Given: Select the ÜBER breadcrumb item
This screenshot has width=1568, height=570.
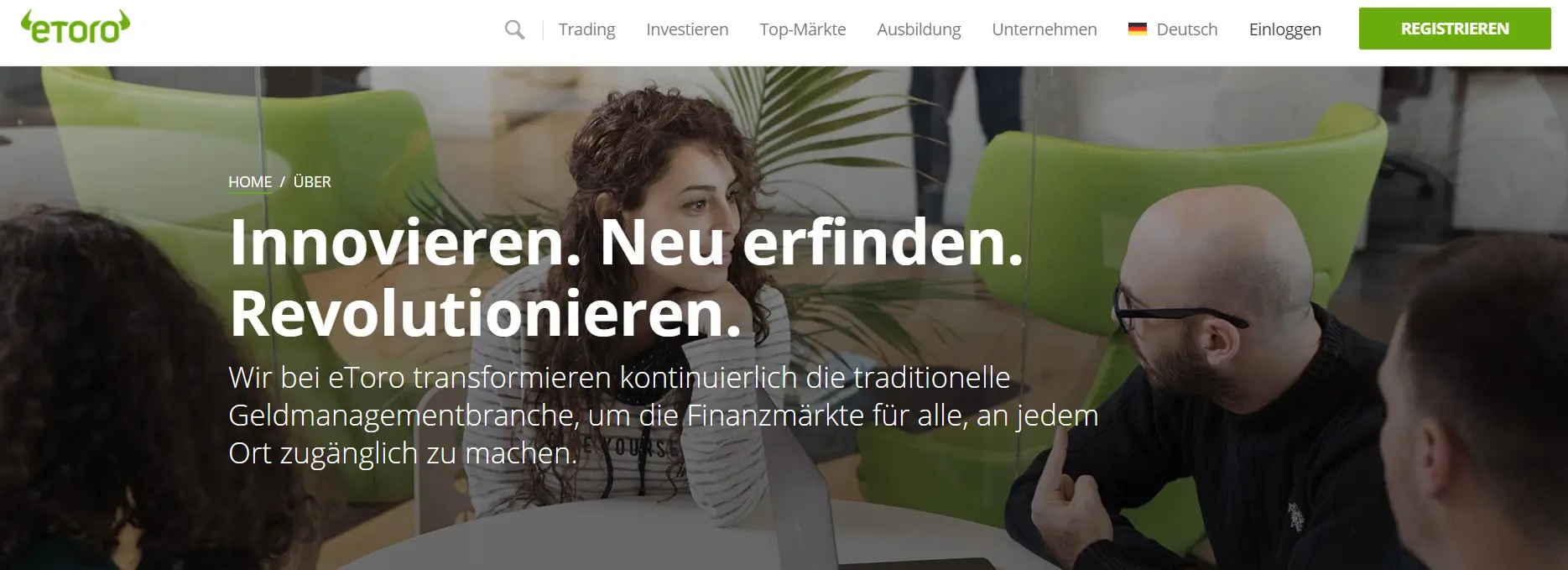Looking at the screenshot, I should pos(312,181).
